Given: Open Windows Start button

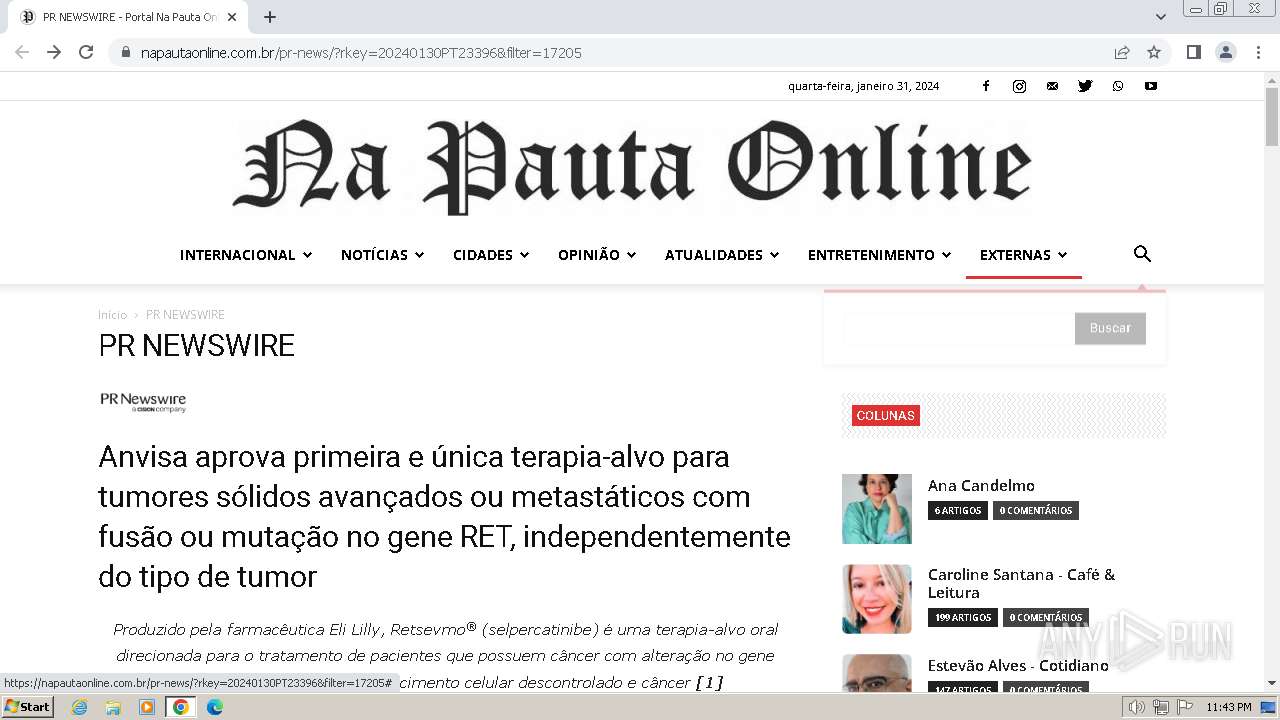Looking at the screenshot, I should (x=27, y=707).
